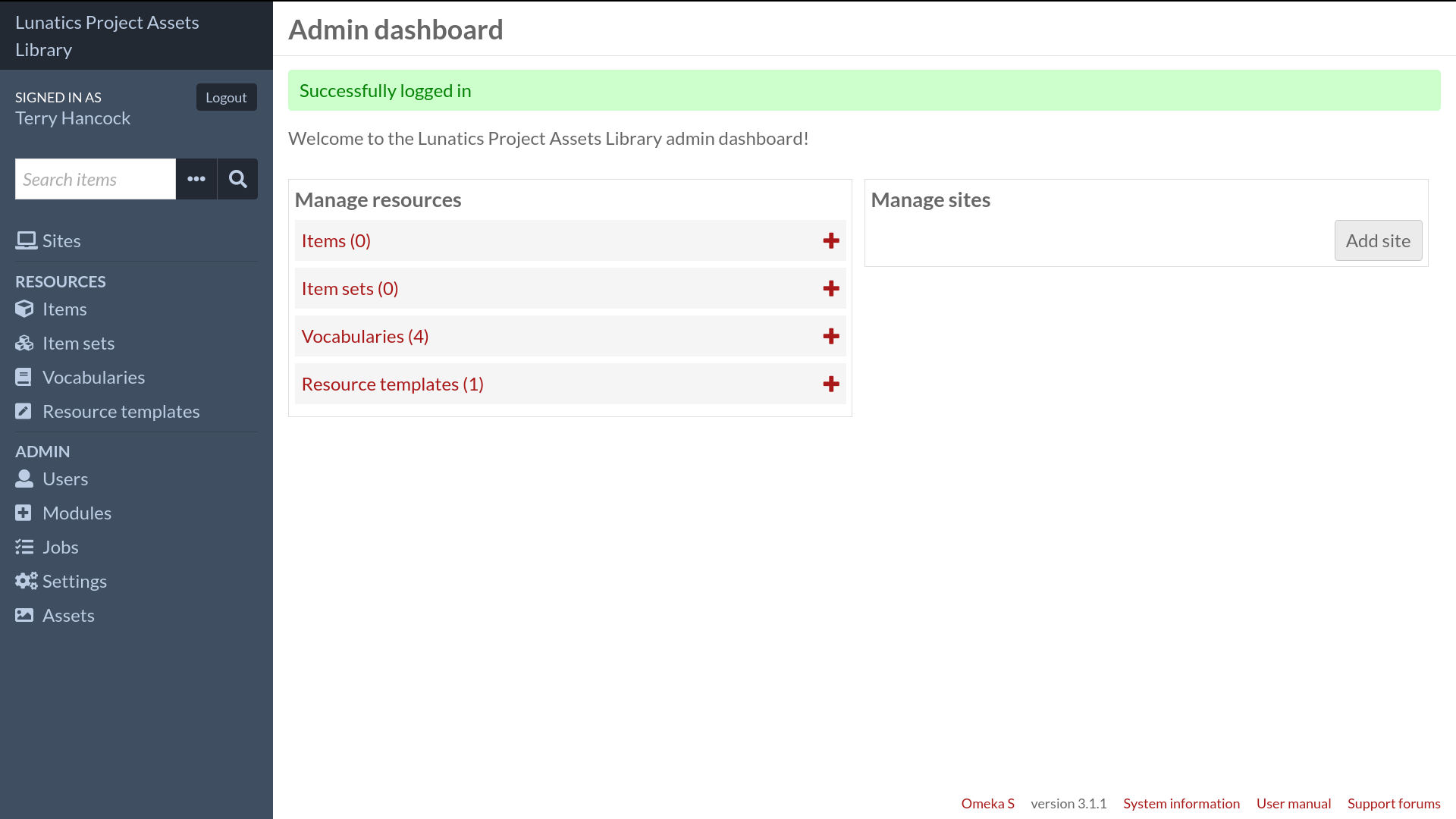Go to Settings in admin sidebar
The height and width of the screenshot is (819, 1456).
(x=74, y=581)
